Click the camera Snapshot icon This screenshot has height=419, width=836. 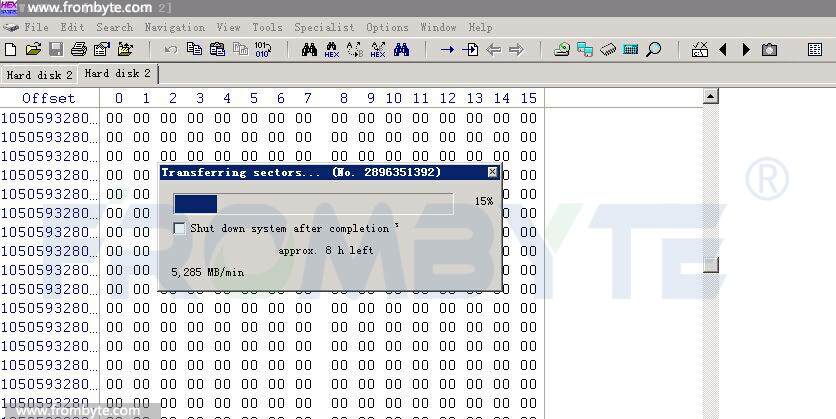769,50
